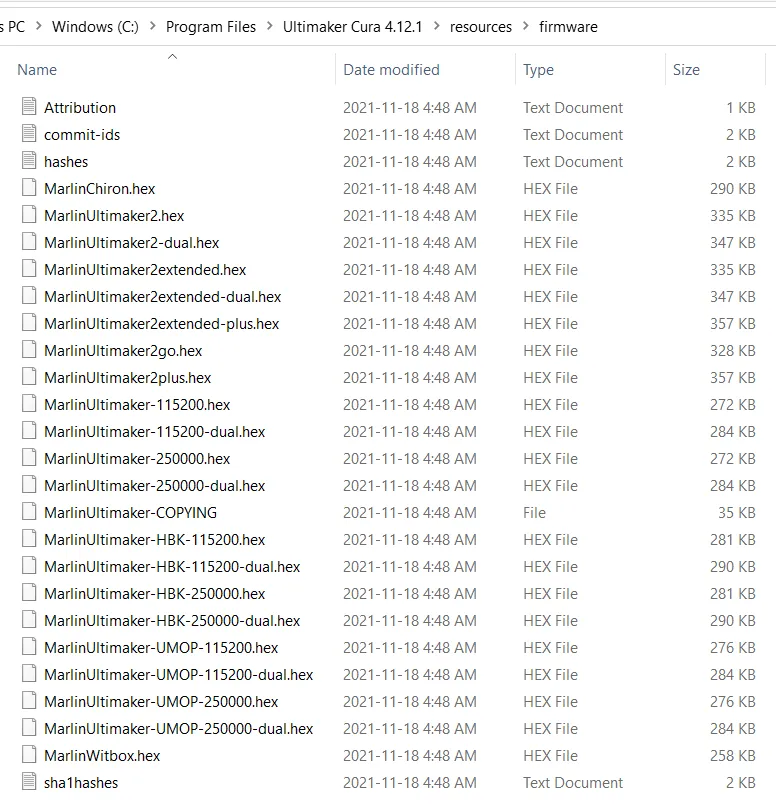Click the MarlinUltimaker2go.hex file icon

(x=29, y=350)
